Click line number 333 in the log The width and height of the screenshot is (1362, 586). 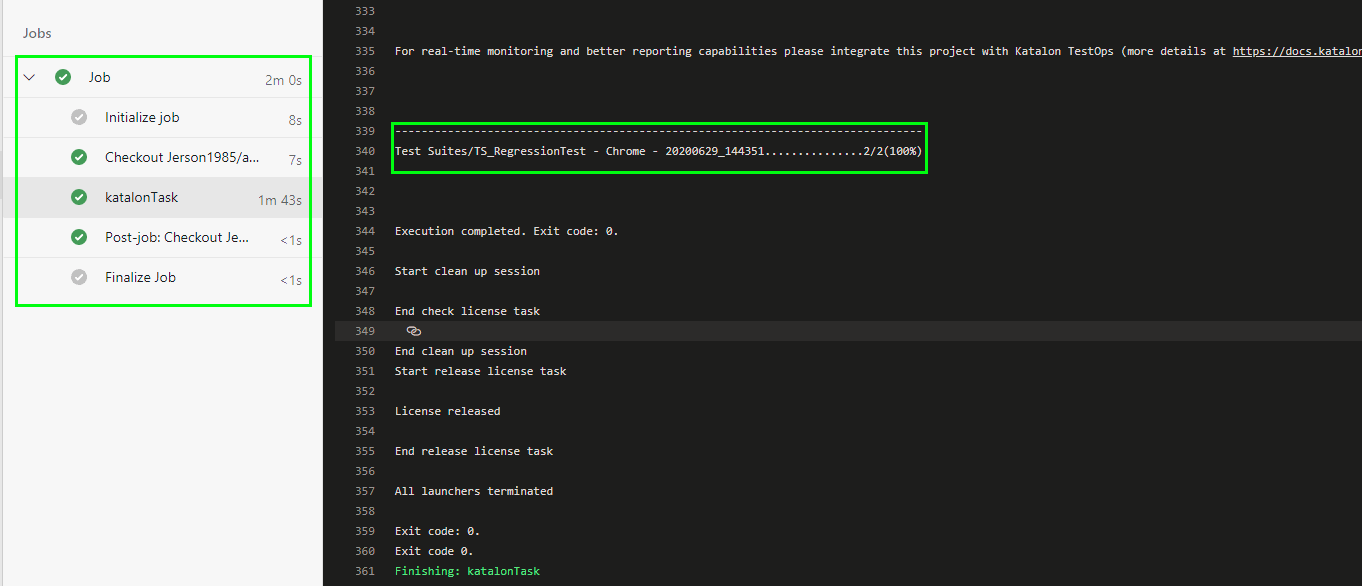(365, 10)
